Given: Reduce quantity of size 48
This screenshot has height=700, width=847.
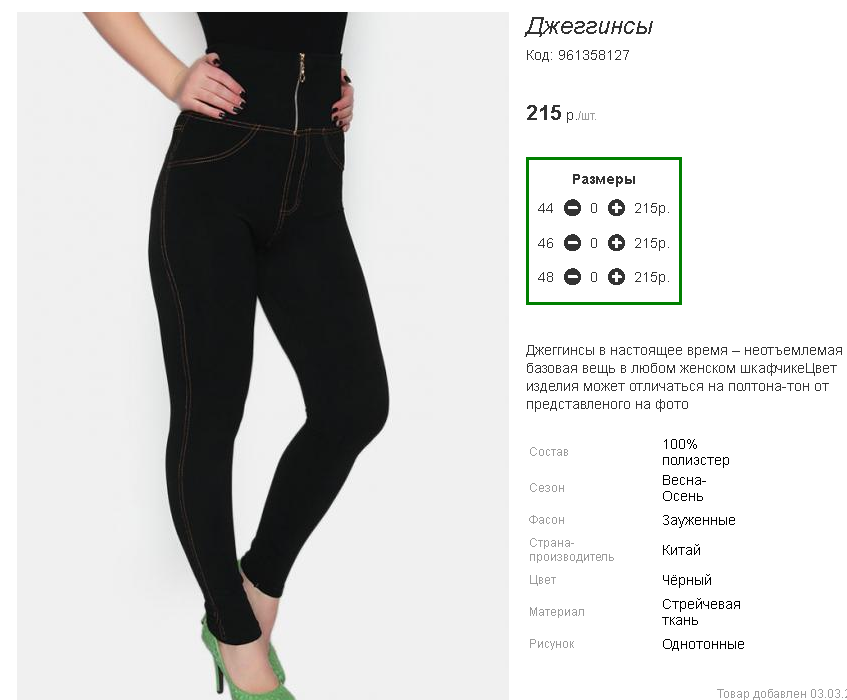Looking at the screenshot, I should [x=572, y=277].
